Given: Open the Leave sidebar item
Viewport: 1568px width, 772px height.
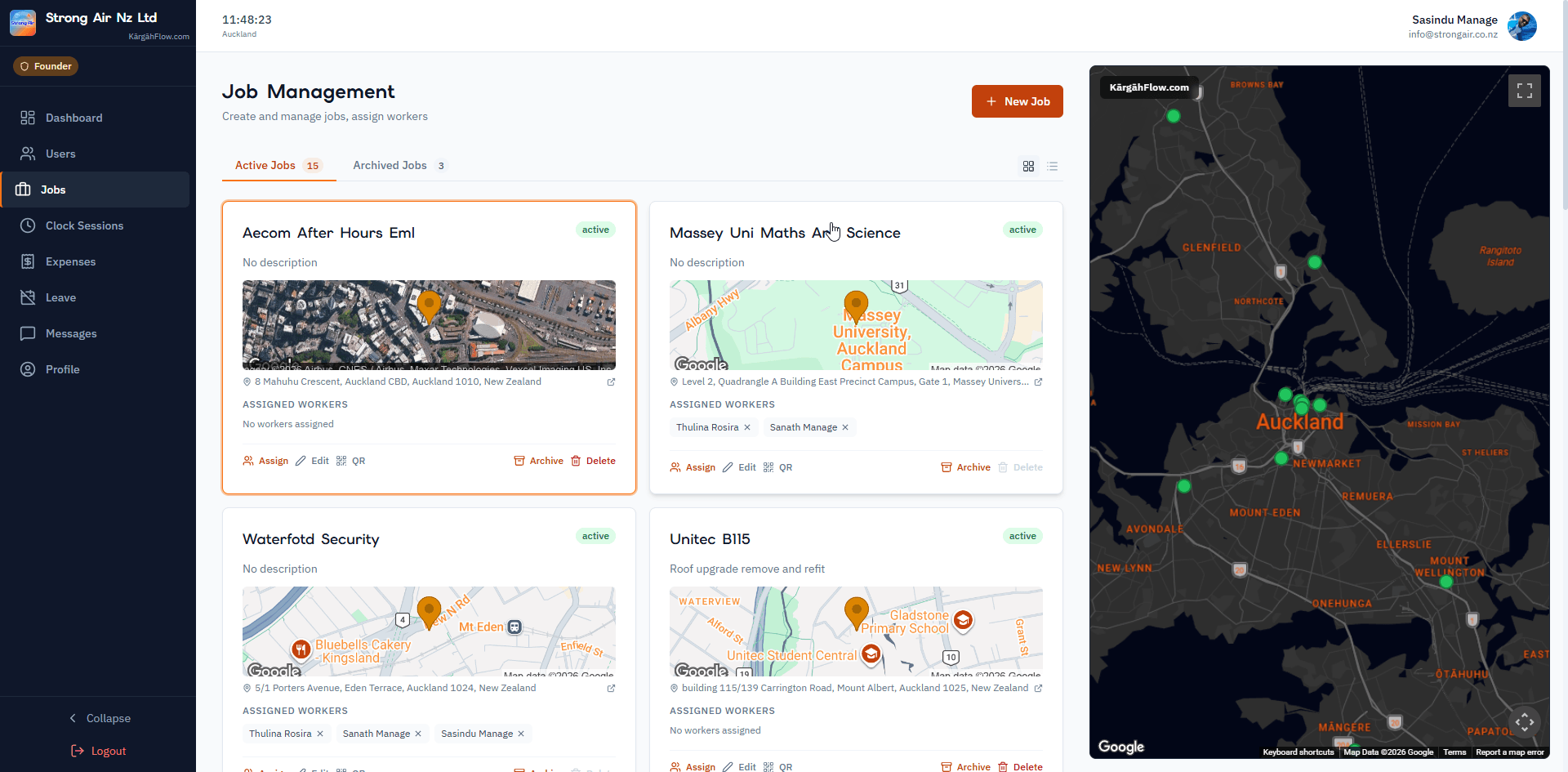Looking at the screenshot, I should (98, 297).
